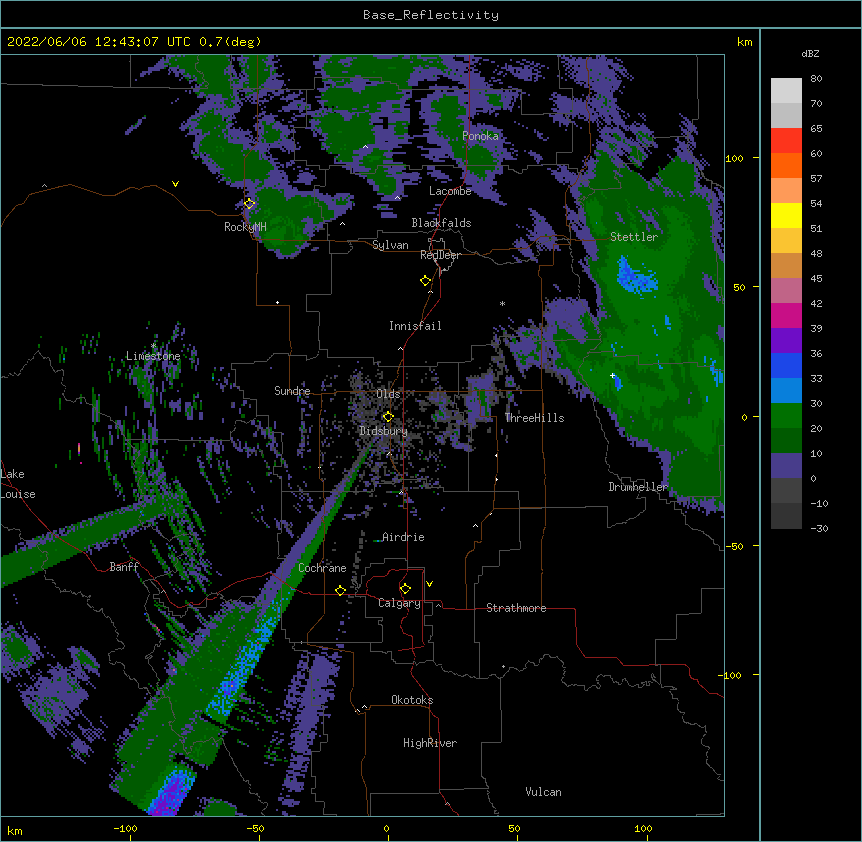The height and width of the screenshot is (842, 862).
Task: Select the Sundre label
Action: click(292, 391)
